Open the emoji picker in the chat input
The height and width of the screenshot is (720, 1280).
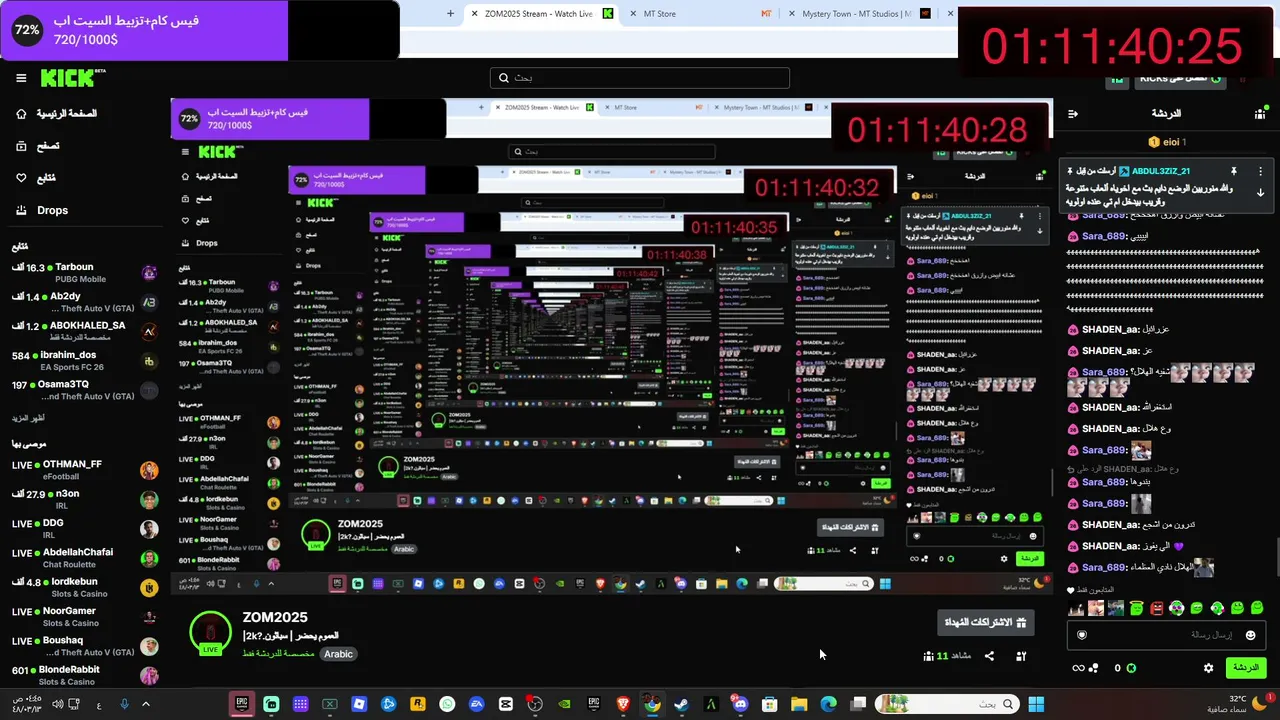1250,635
